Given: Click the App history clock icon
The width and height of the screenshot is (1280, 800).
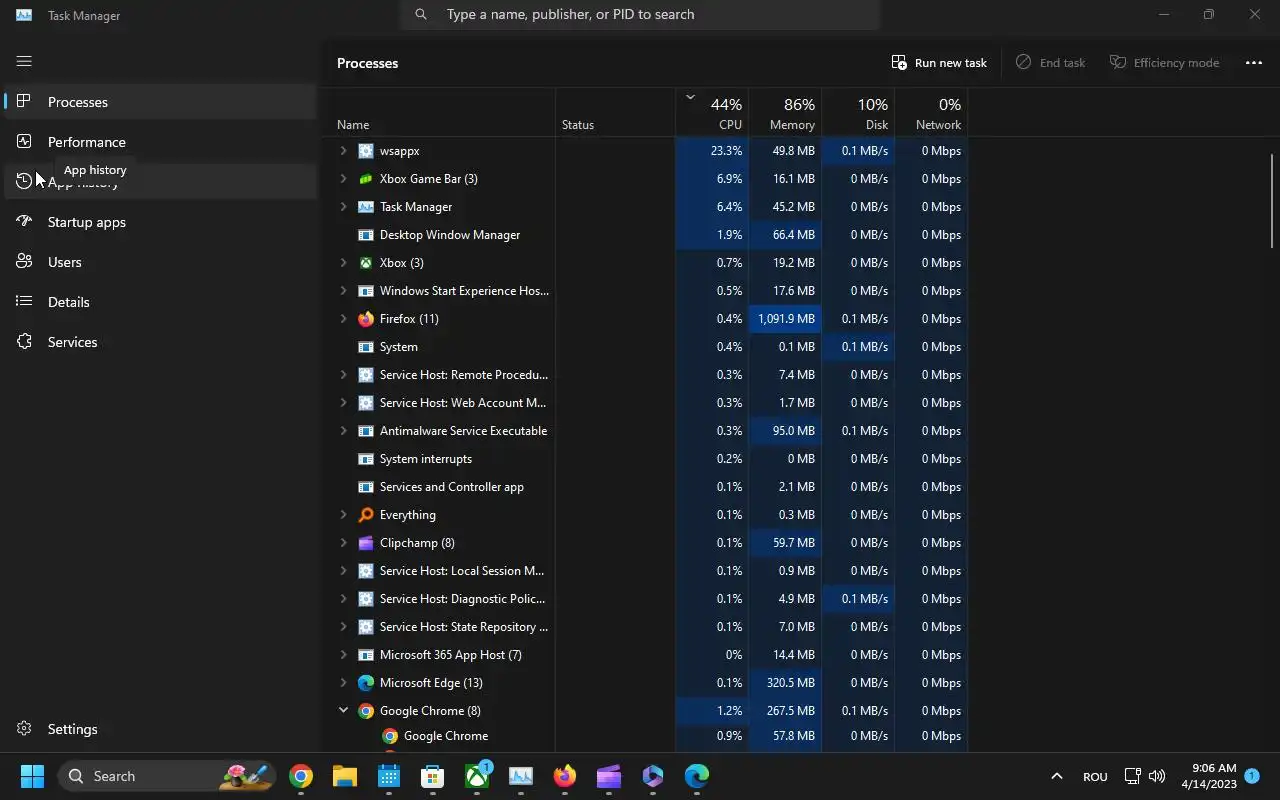Looking at the screenshot, I should [24, 182].
